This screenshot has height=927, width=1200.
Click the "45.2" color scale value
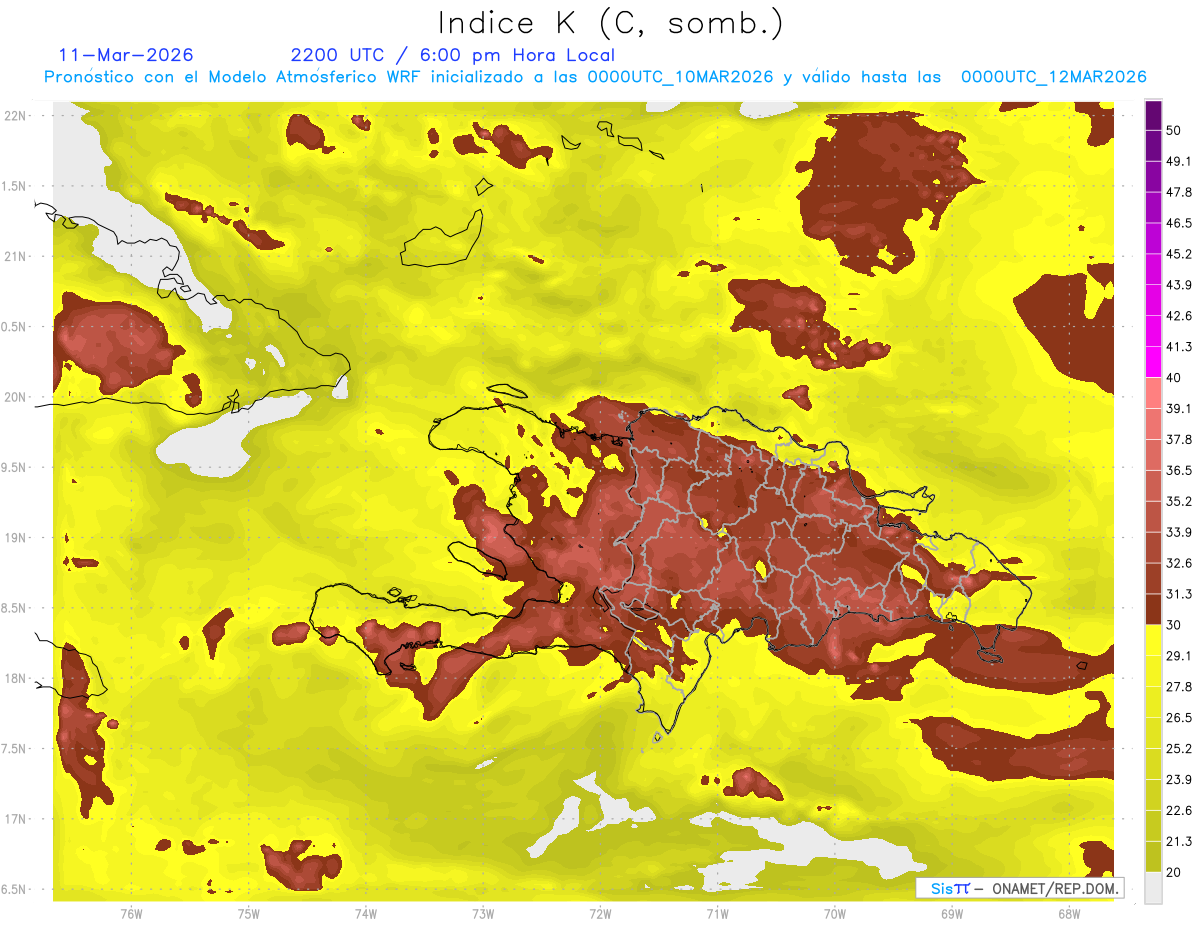pos(1179,255)
